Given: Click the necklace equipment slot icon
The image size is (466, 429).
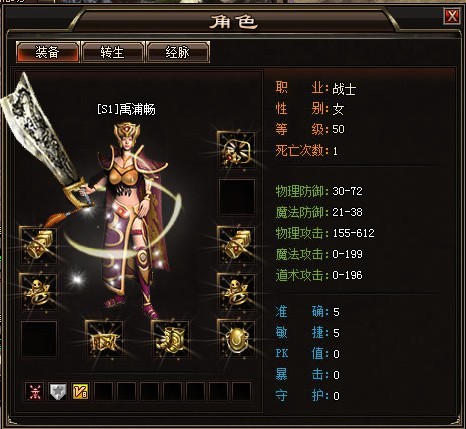Looking at the screenshot, I should tap(236, 150).
